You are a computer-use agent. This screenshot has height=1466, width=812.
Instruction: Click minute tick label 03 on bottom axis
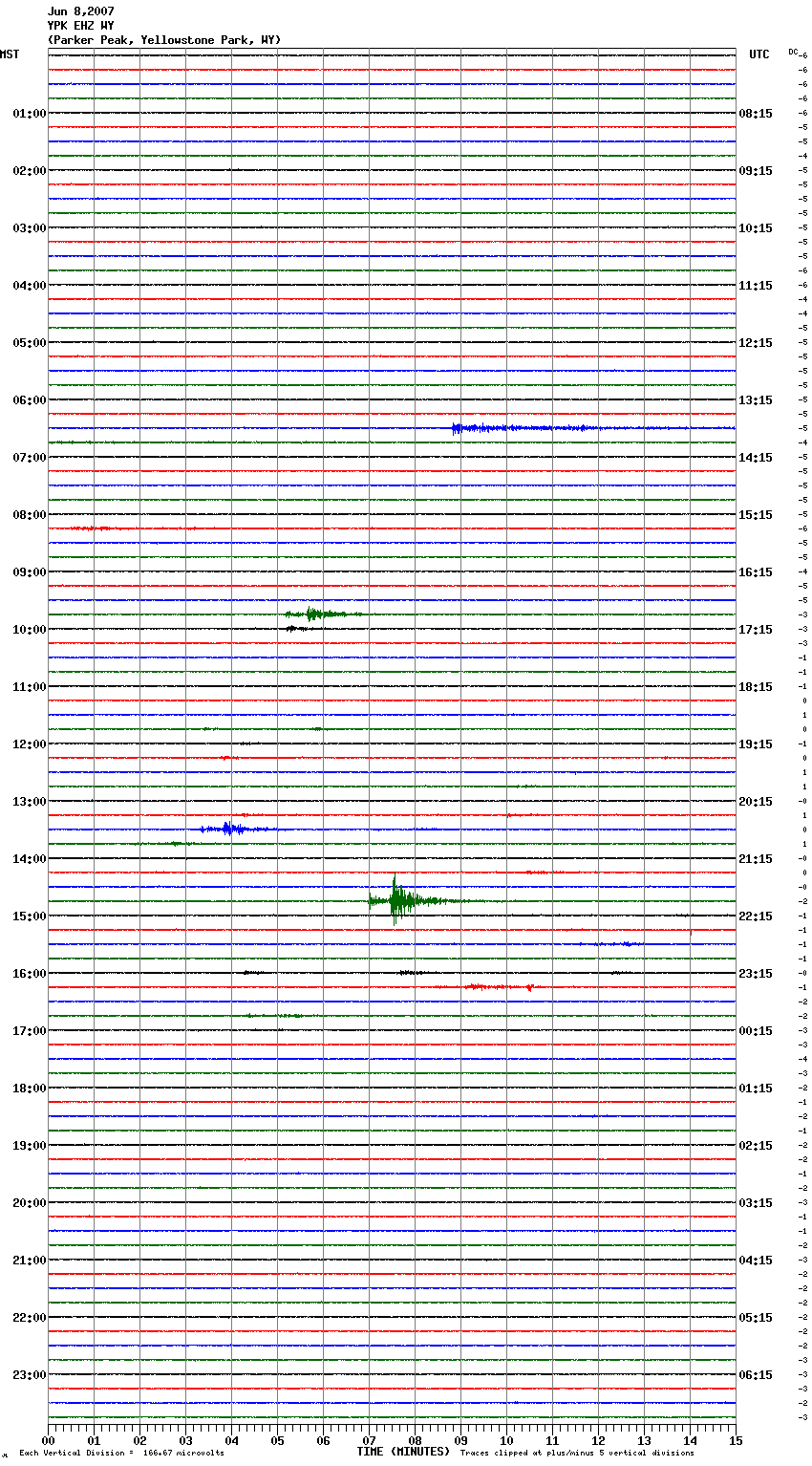tap(185, 1440)
